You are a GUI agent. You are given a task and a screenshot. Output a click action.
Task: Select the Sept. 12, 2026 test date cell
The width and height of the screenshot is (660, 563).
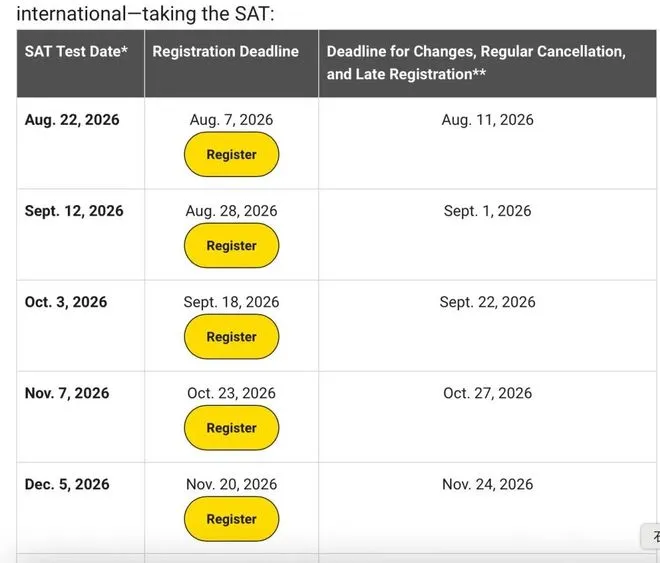click(x=74, y=211)
